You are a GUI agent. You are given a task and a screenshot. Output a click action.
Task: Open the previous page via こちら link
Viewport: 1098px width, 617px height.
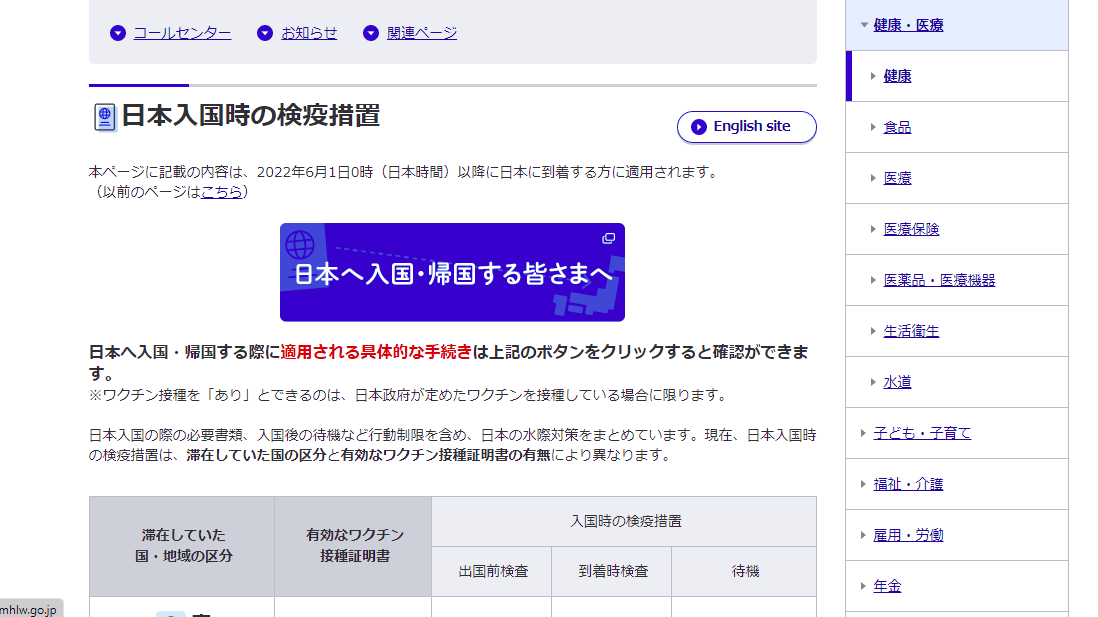221,191
